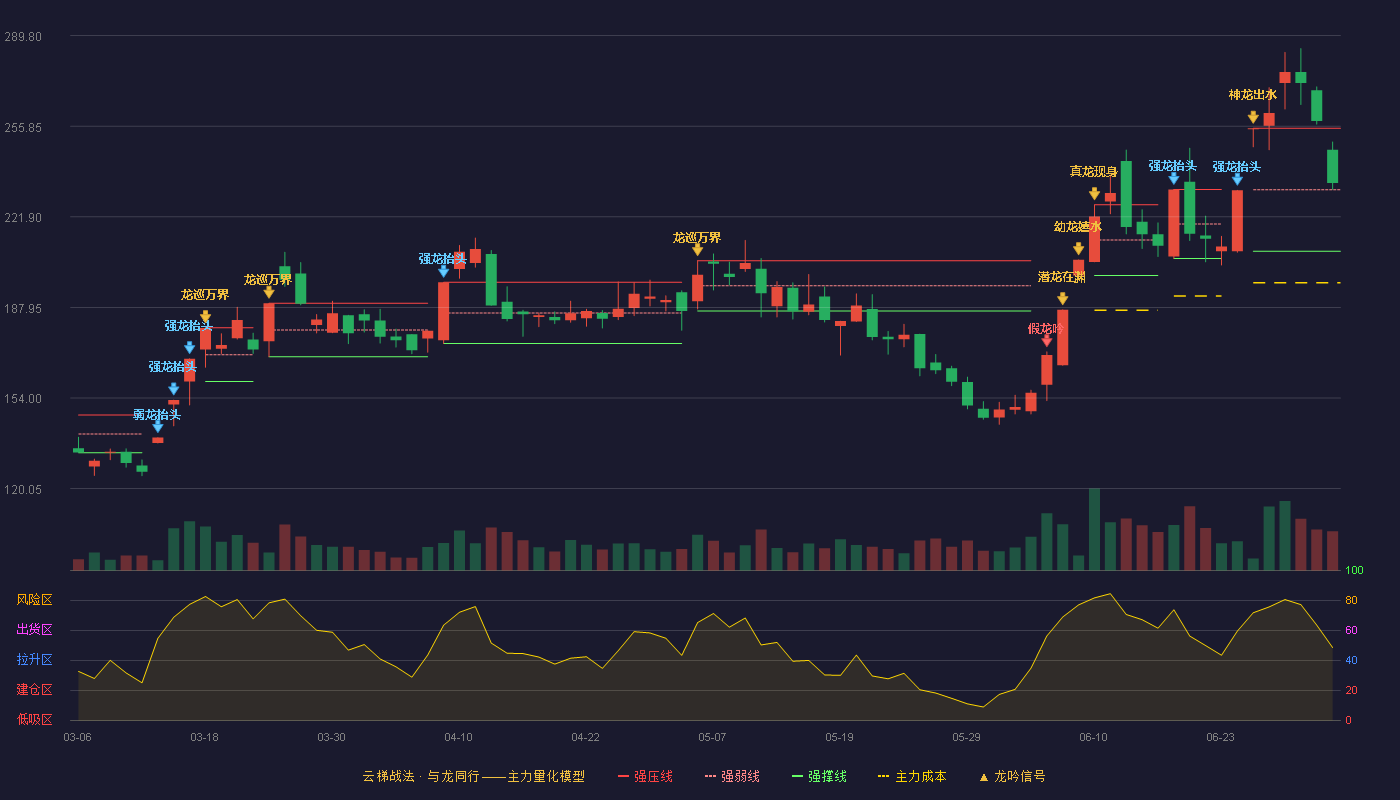Click the 龙巡万界 arrow near 05-07
This screenshot has width=1400, height=800.
point(697,250)
